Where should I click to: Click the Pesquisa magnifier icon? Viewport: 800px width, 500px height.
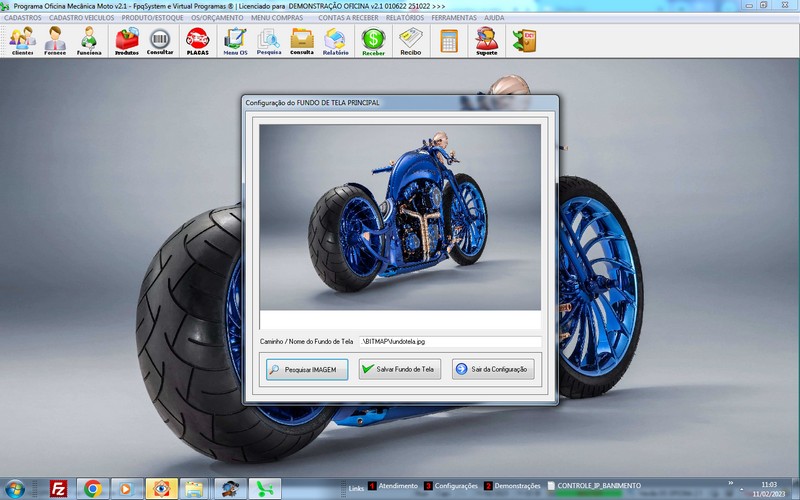point(269,41)
